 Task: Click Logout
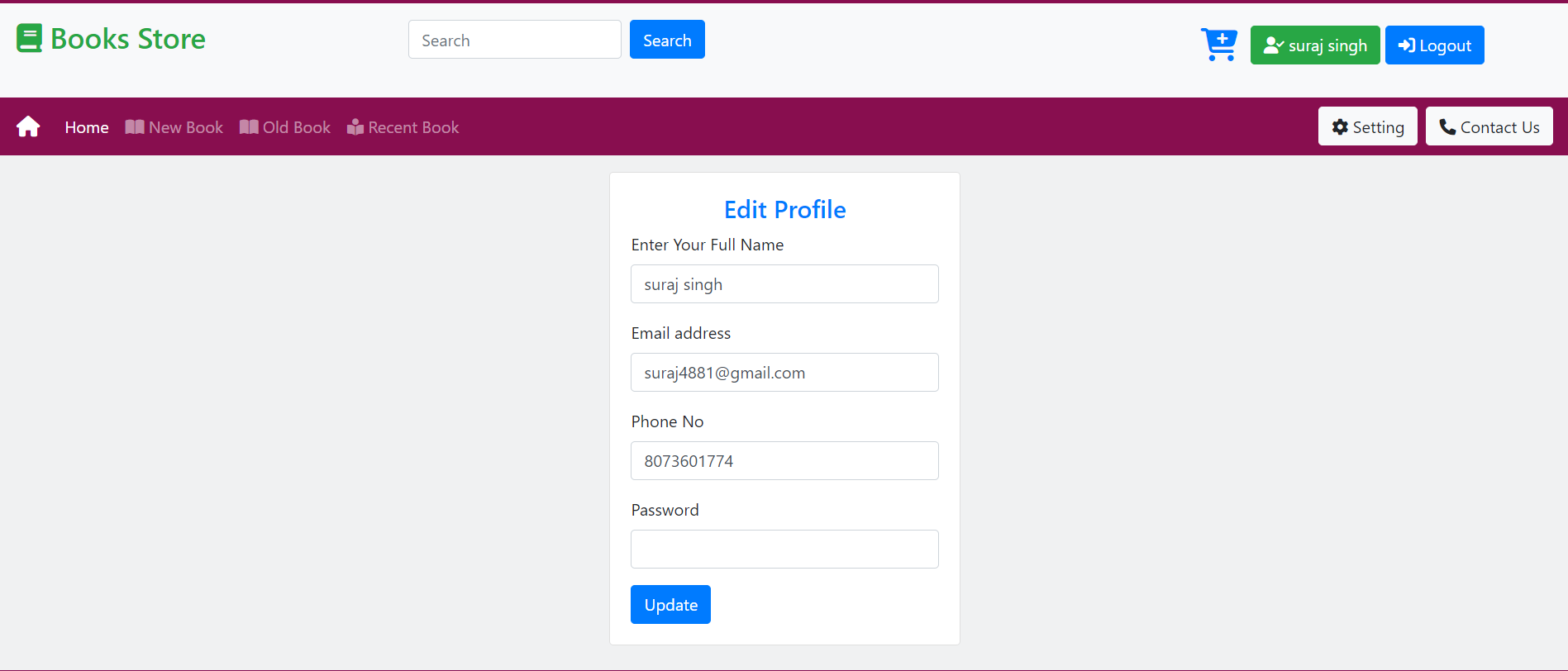(x=1435, y=45)
